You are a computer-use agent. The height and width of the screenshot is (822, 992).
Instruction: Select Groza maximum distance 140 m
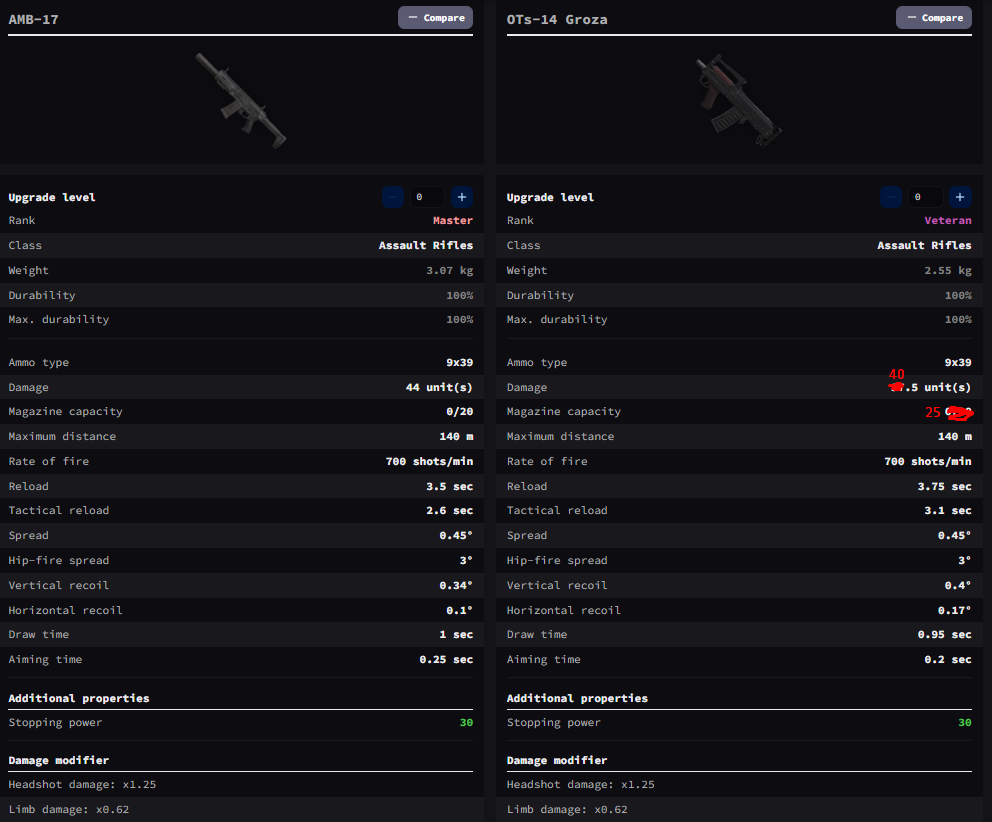955,436
